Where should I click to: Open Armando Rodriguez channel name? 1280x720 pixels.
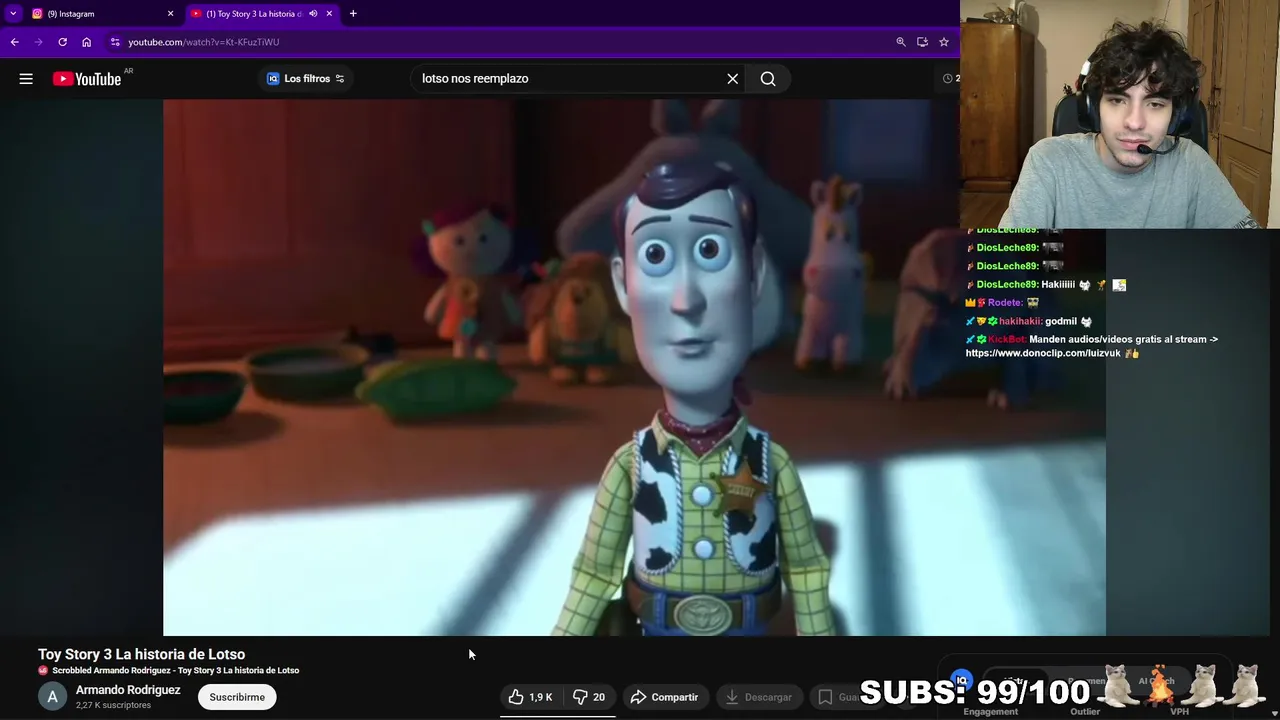pyautogui.click(x=128, y=690)
